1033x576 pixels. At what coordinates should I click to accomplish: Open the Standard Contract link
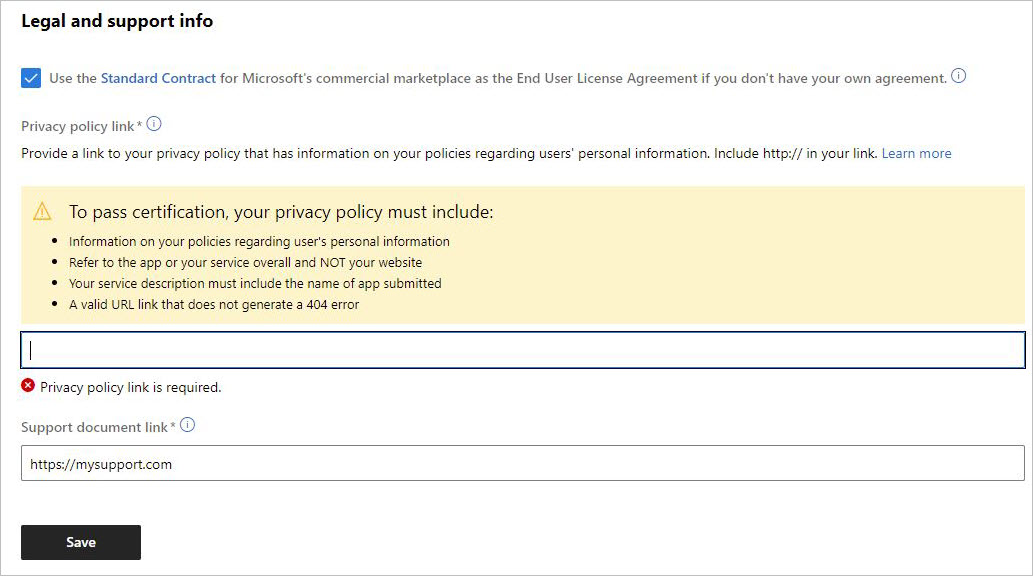coord(158,78)
